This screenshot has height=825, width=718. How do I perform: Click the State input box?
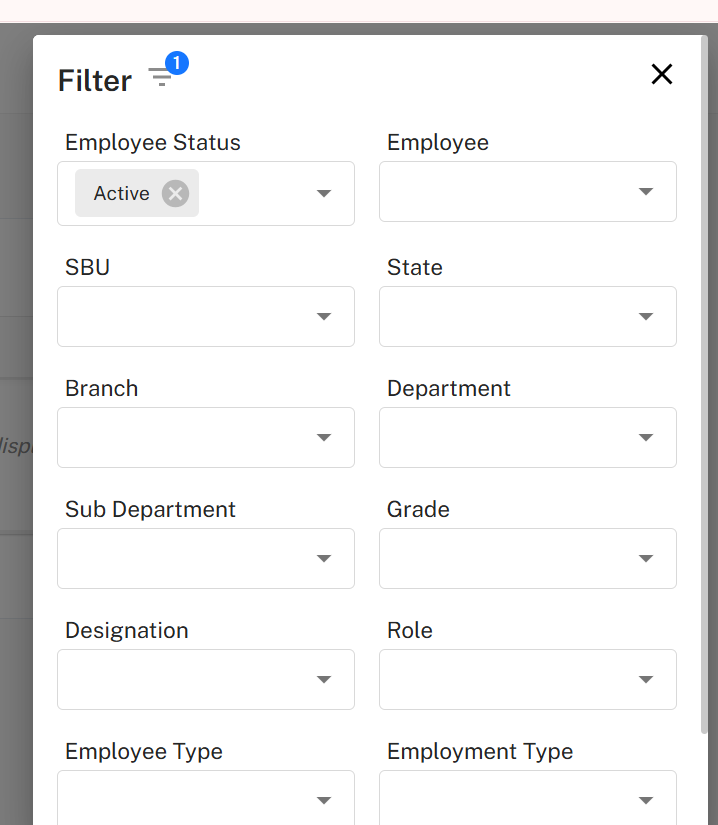click(510, 316)
